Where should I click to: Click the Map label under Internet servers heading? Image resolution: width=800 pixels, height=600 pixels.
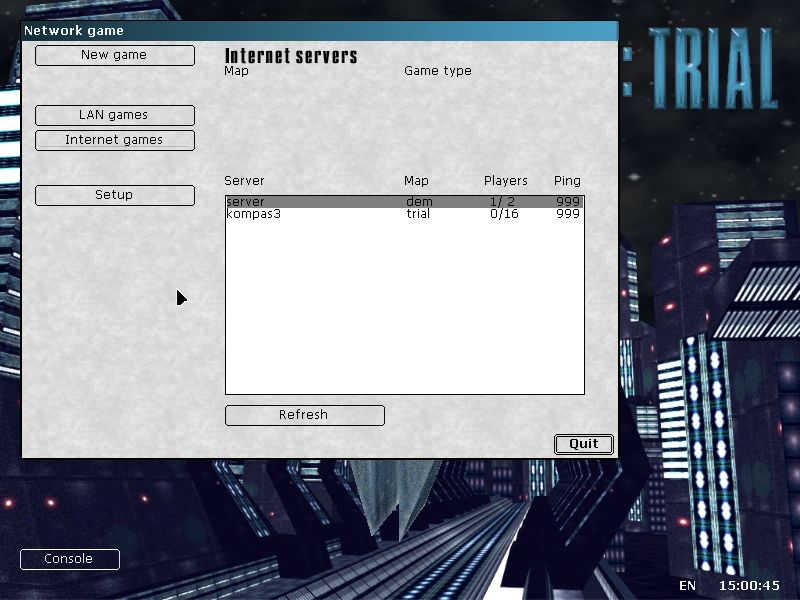[236, 71]
